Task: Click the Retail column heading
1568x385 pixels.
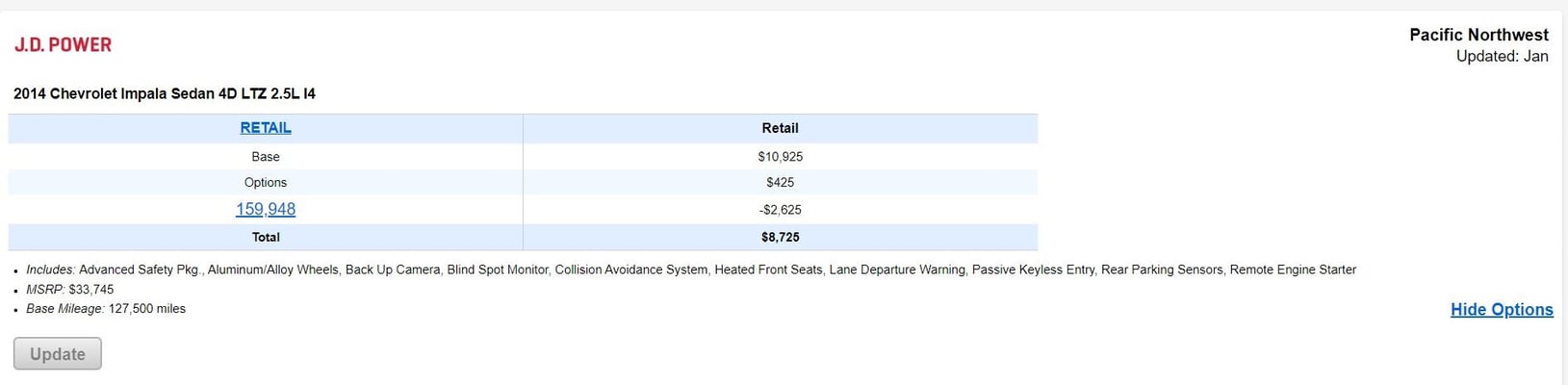Action: (780, 127)
